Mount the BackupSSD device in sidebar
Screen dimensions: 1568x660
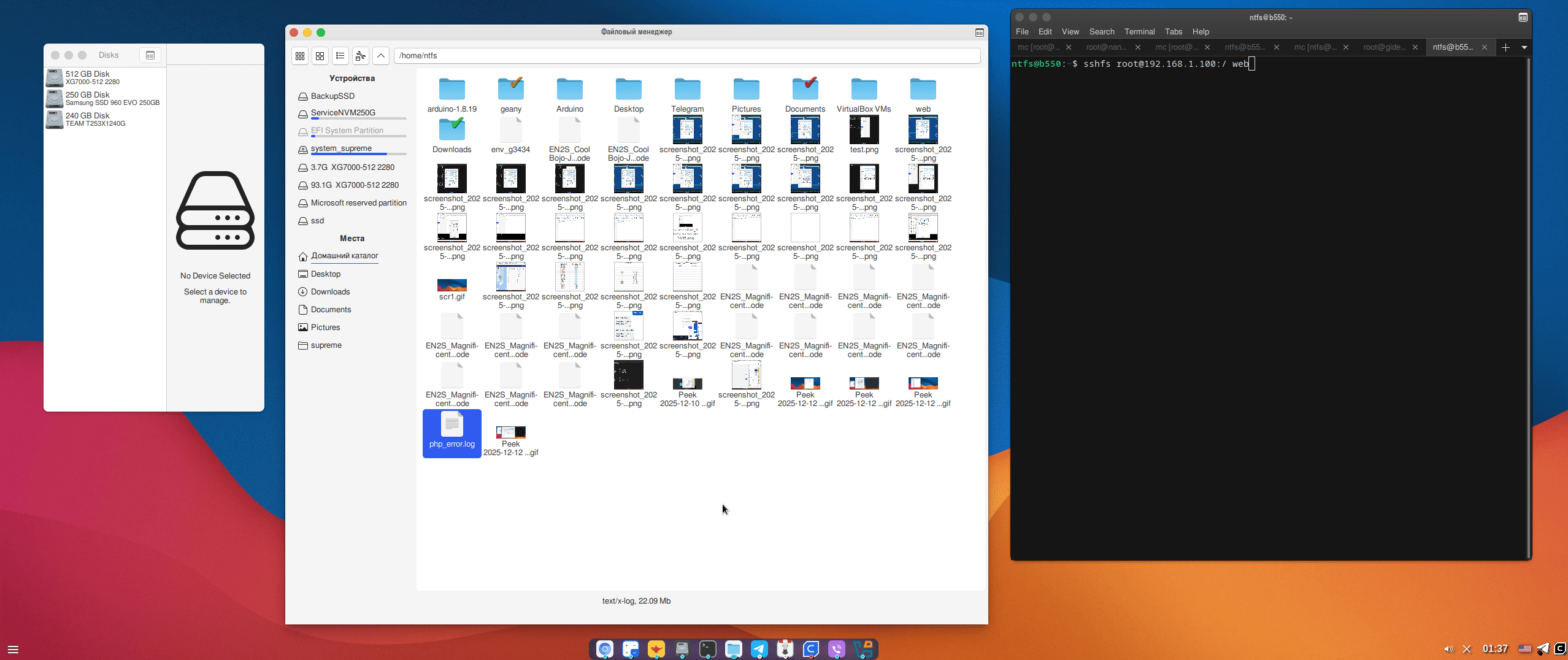coord(332,96)
